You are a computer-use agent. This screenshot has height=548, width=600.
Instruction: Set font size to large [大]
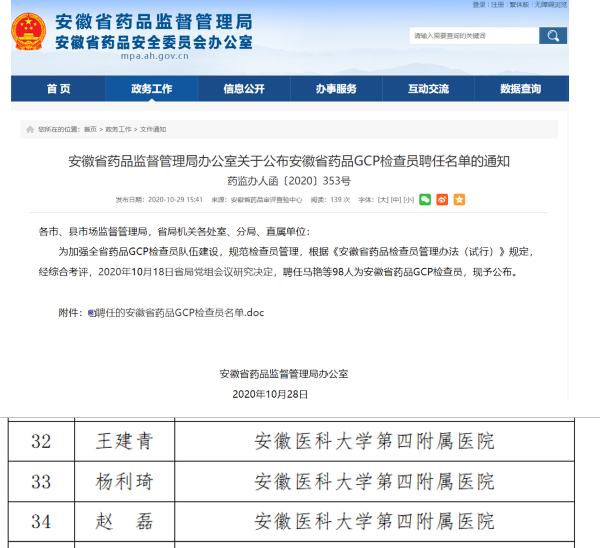click(x=382, y=200)
